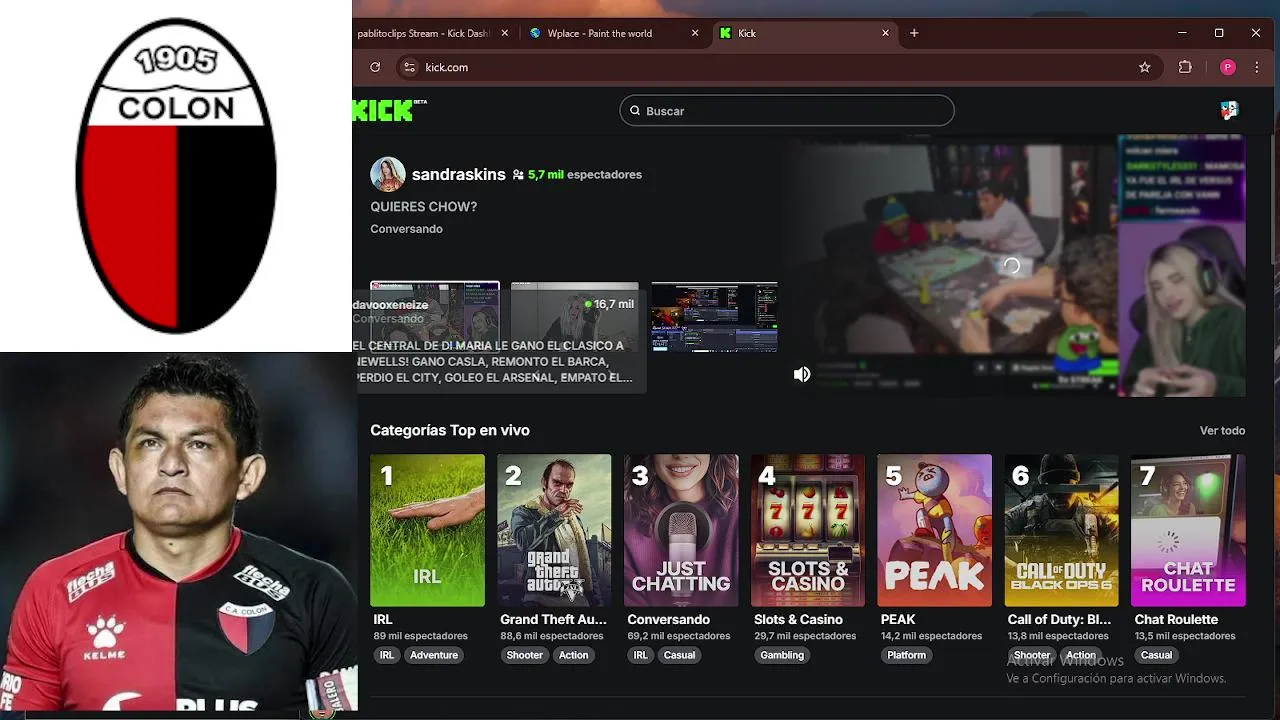Screen dimensions: 1280x720
Task: Click the Conversando category title below card
Action: pos(668,620)
